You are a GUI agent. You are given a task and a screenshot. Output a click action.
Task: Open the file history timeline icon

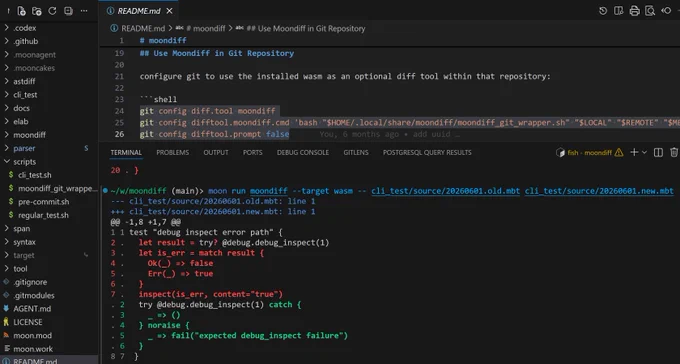click(603, 11)
